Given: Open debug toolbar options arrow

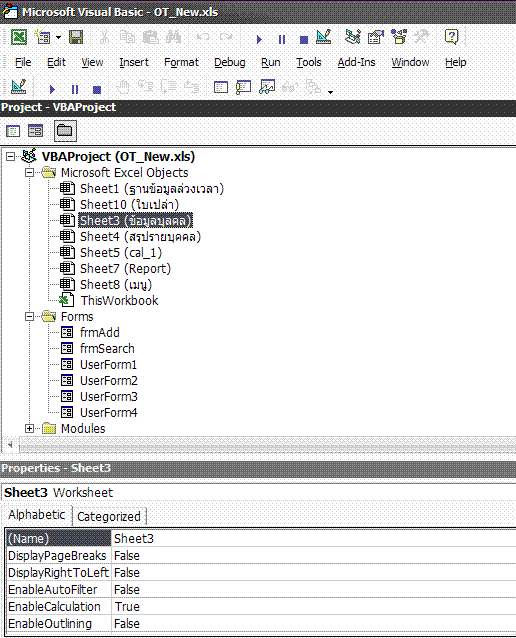Looking at the screenshot, I should 330,92.
